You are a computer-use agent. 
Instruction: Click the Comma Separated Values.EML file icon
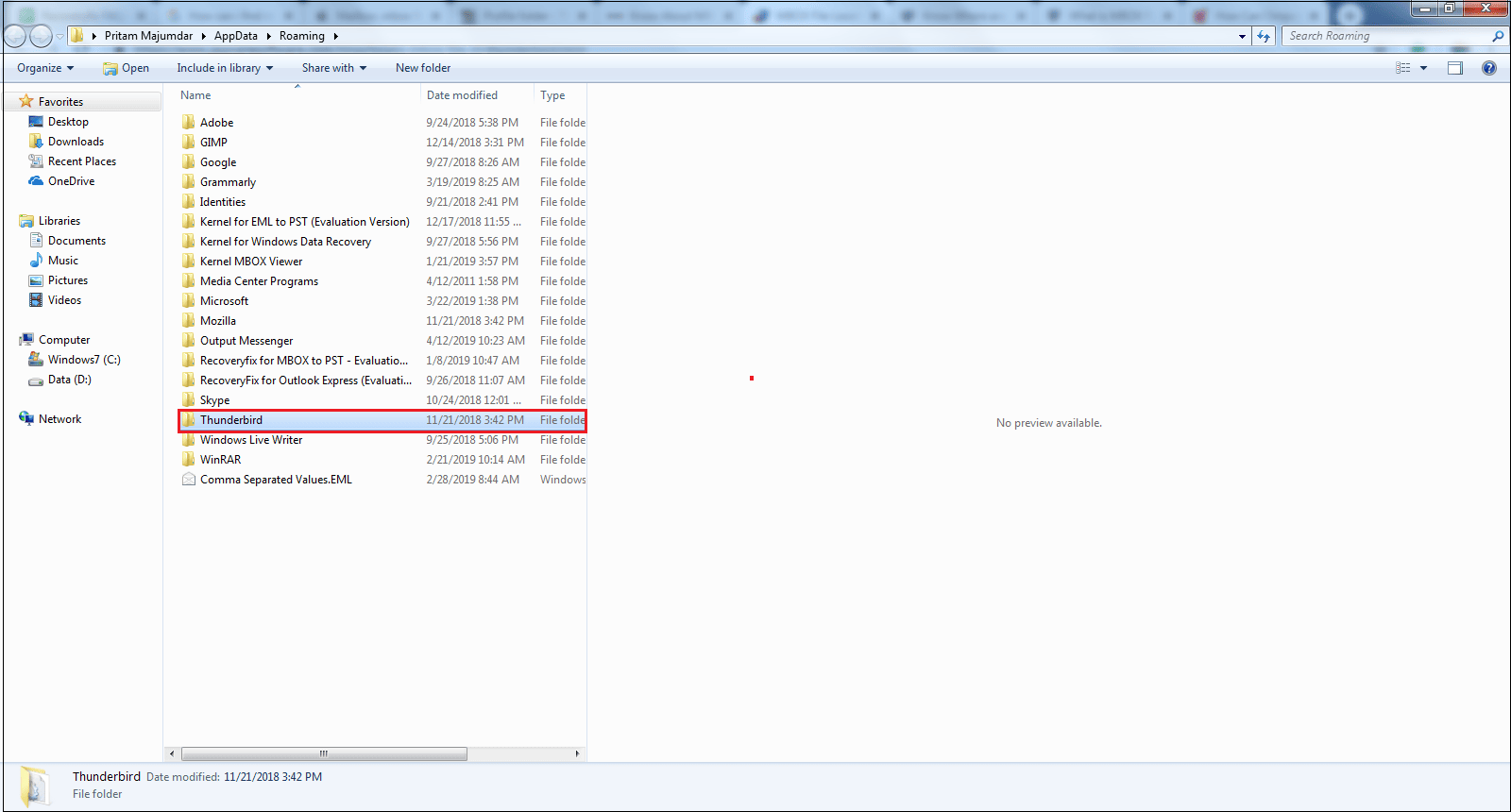[x=189, y=479]
